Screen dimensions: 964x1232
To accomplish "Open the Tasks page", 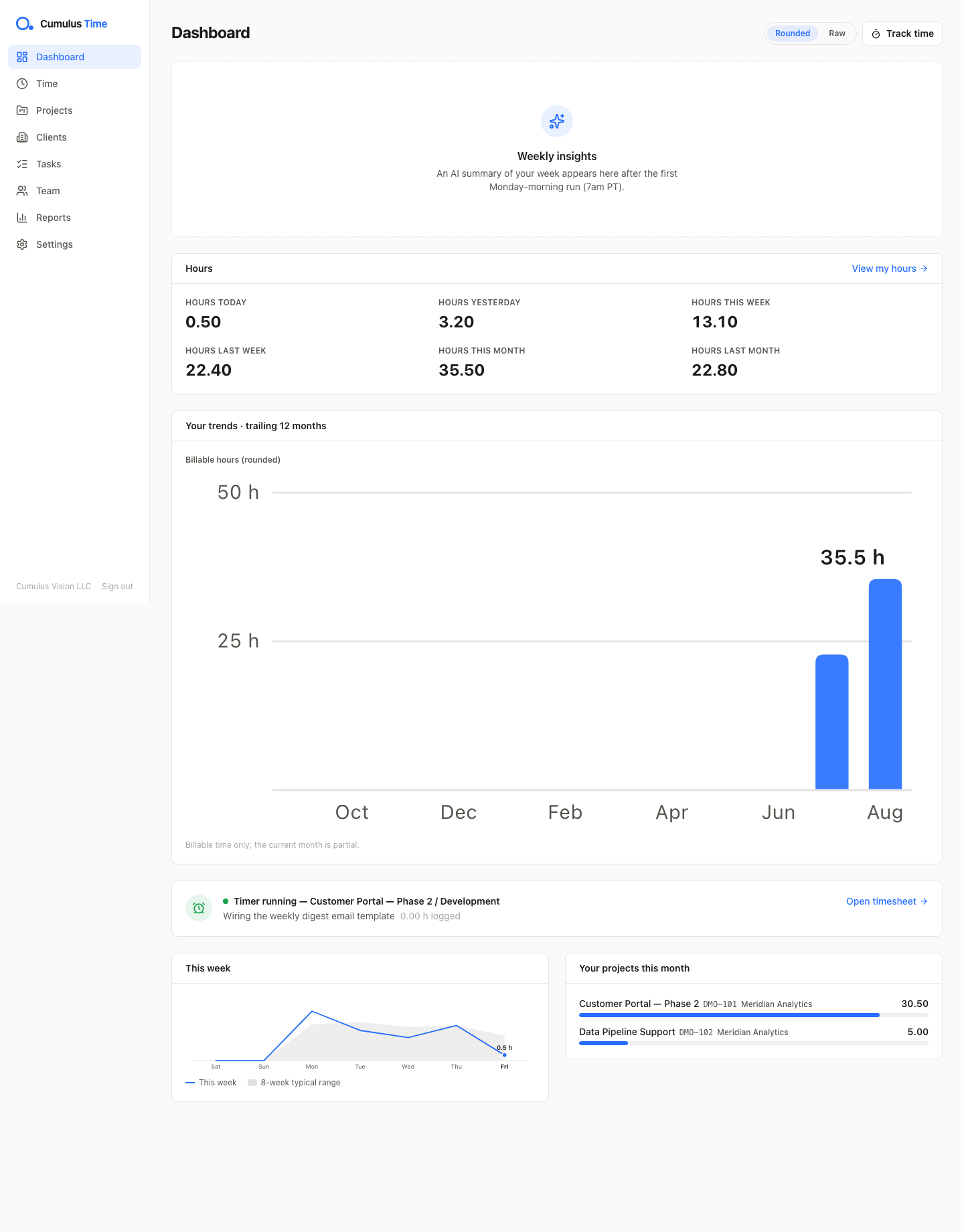I will pos(74,164).
